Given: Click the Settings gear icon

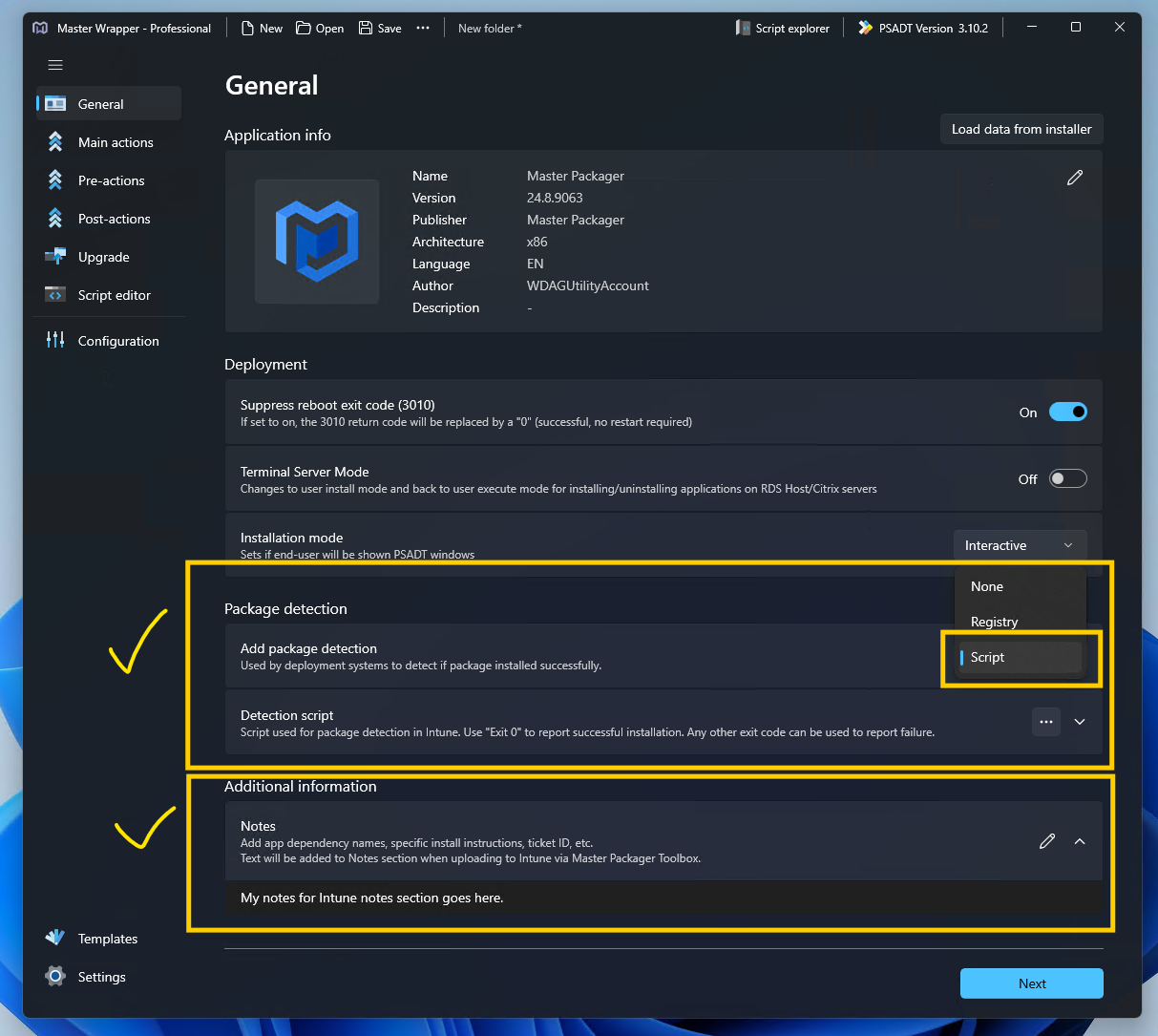Looking at the screenshot, I should click(55, 976).
